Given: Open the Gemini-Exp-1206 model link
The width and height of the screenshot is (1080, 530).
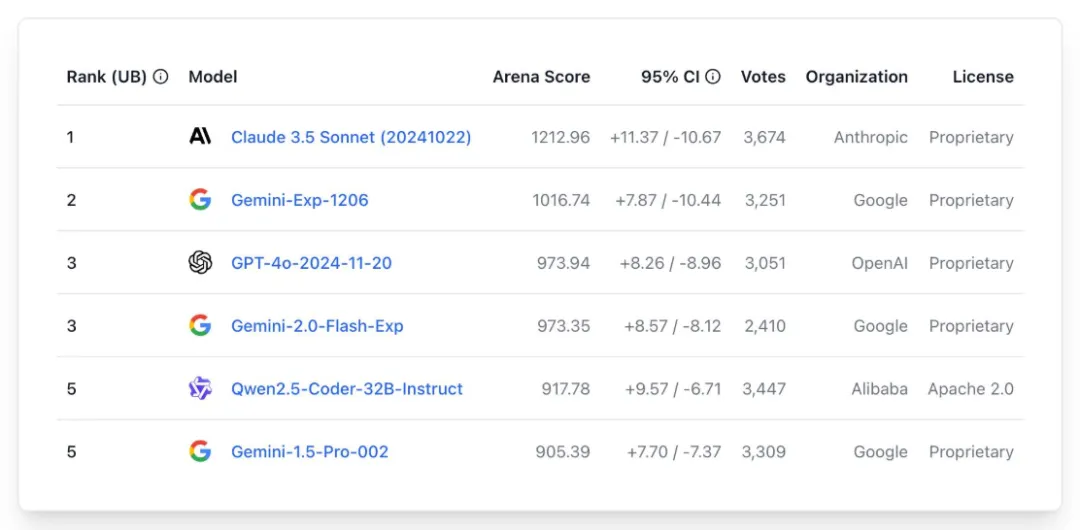Looking at the screenshot, I should coord(300,200).
